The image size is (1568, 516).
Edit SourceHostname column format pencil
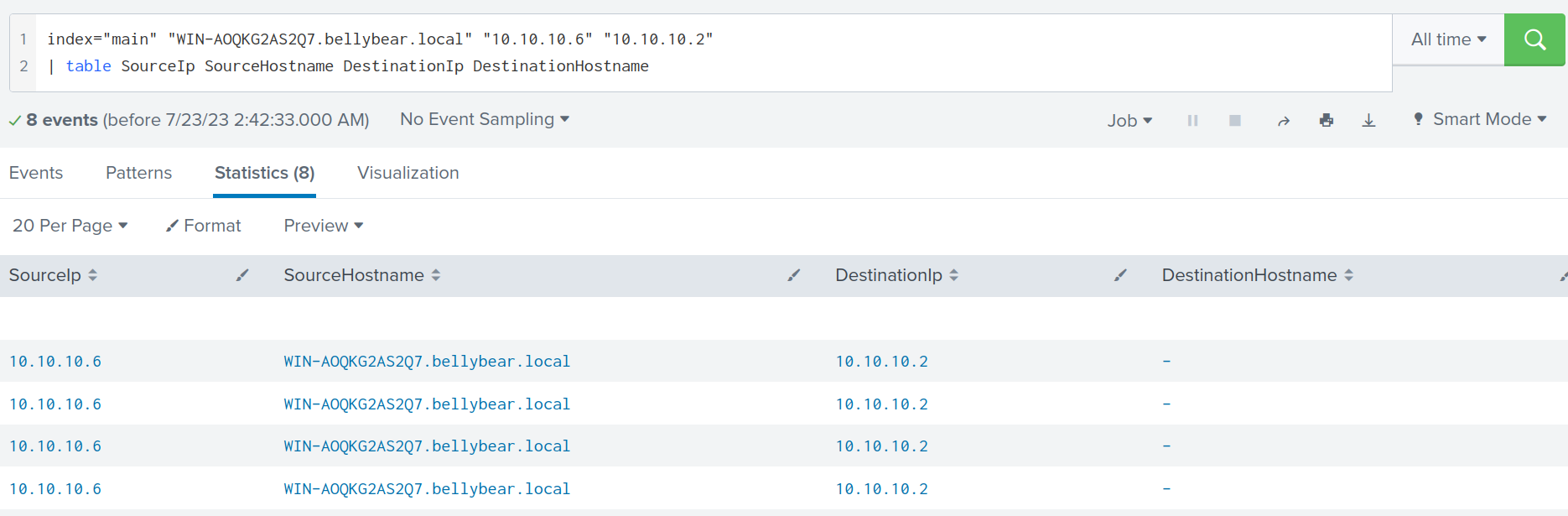[793, 275]
